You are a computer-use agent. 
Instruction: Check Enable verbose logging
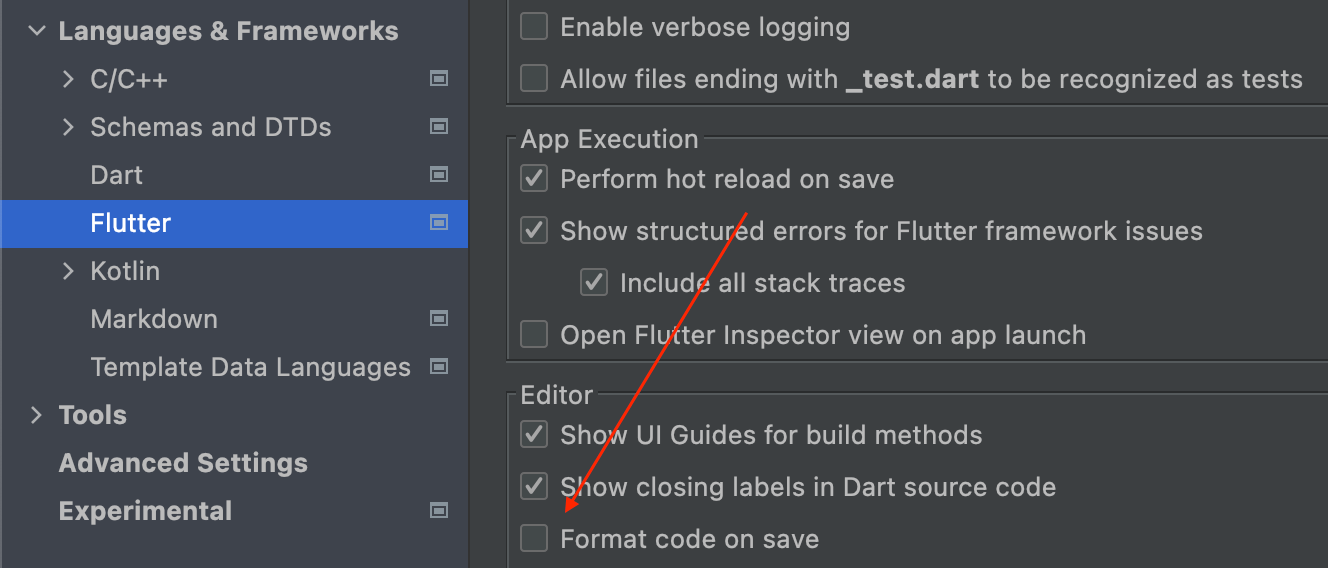(x=535, y=27)
